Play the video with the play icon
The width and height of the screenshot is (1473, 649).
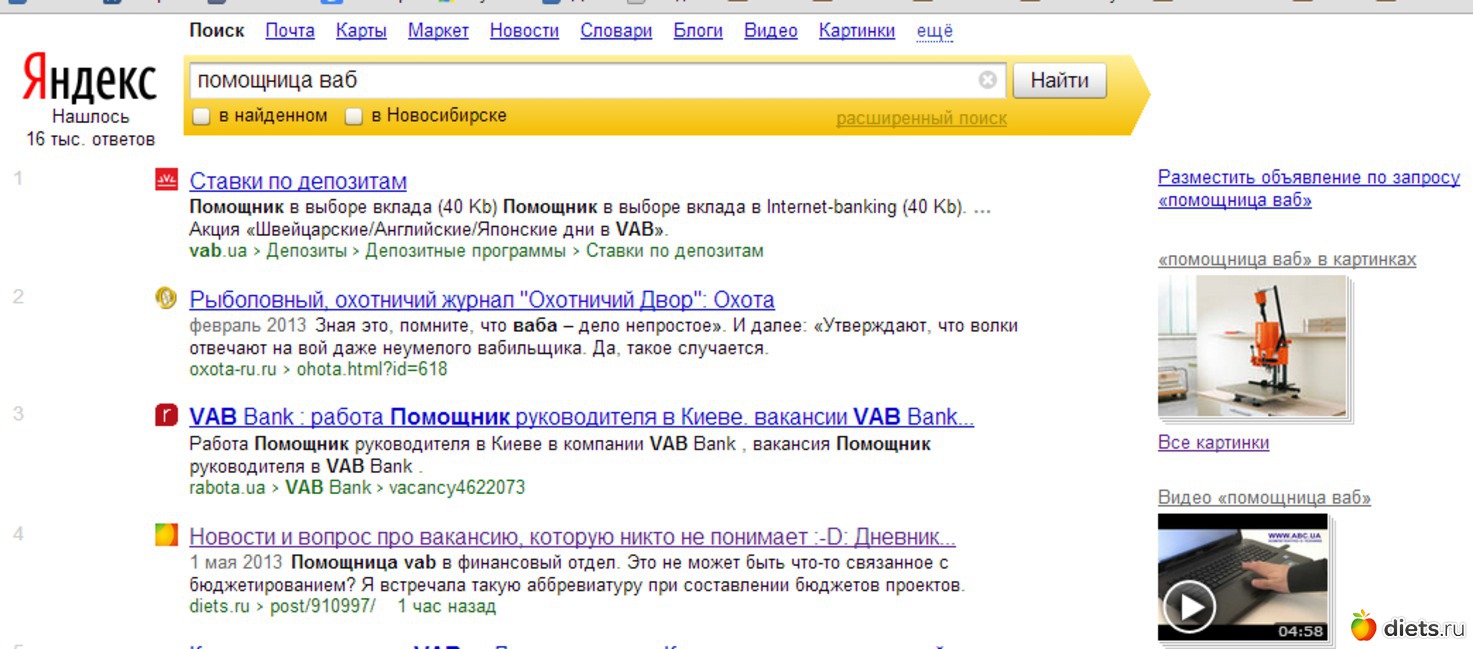1188,606
